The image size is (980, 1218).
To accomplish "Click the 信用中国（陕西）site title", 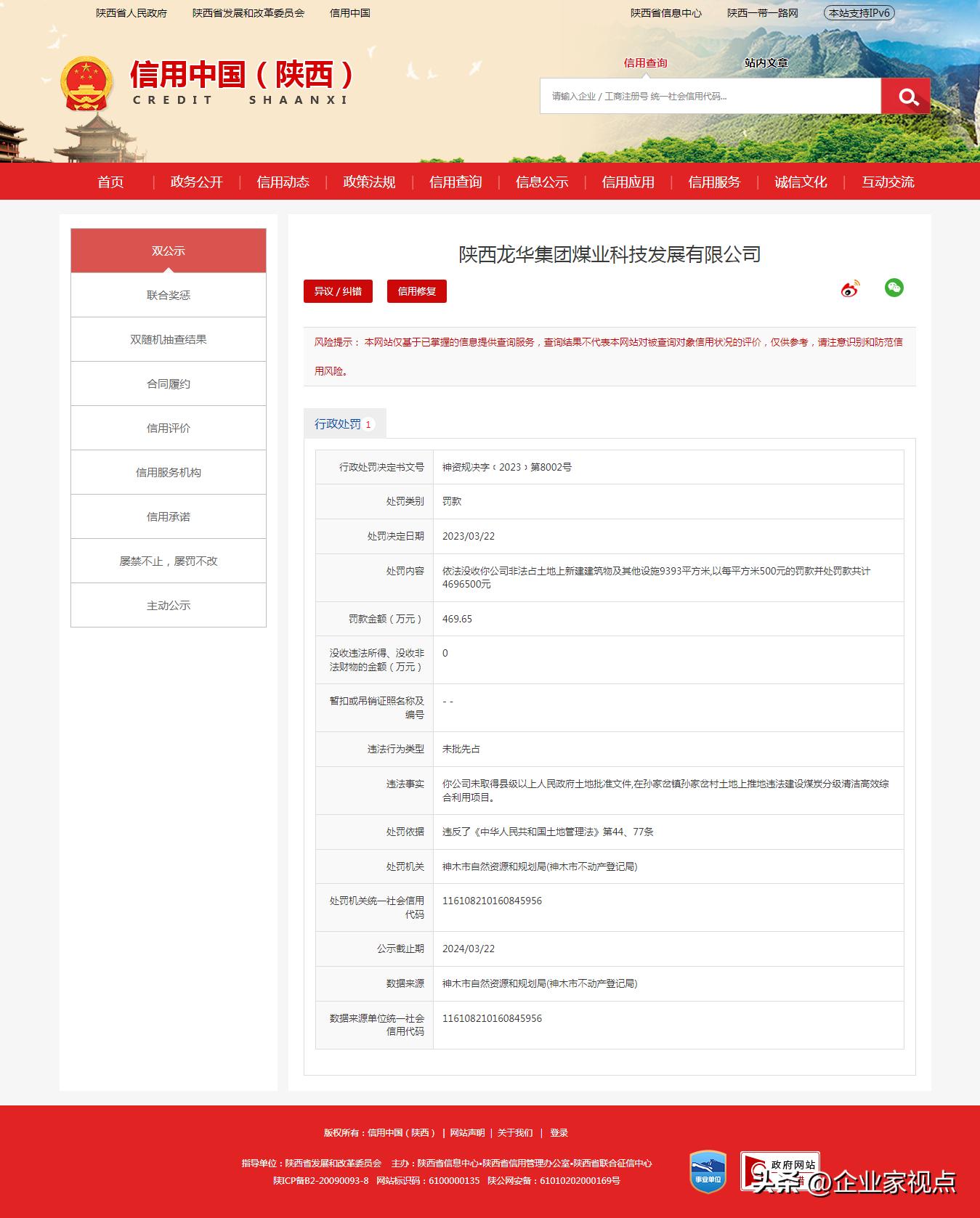I will (241, 74).
